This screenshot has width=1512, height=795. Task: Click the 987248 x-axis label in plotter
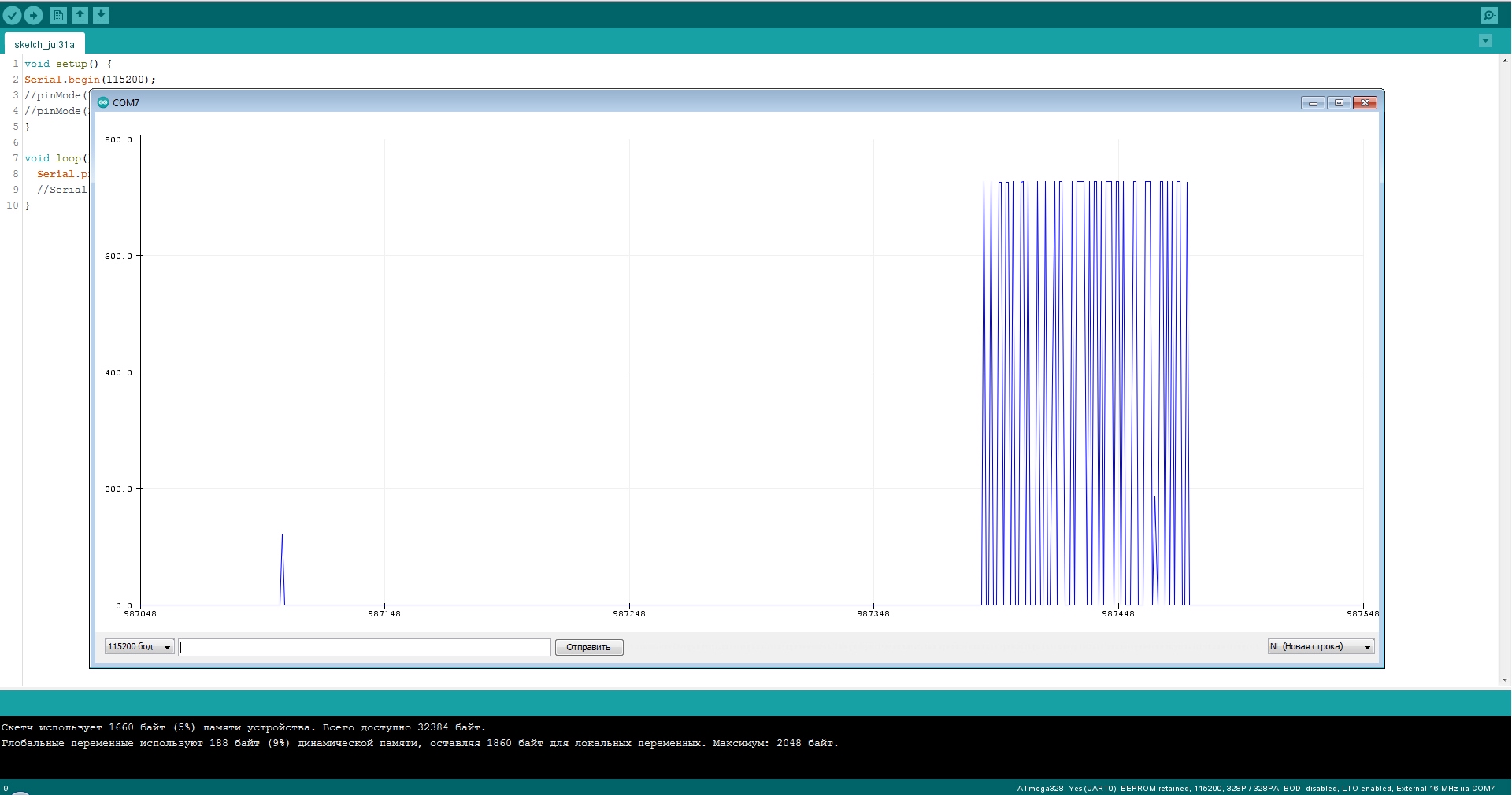point(629,614)
